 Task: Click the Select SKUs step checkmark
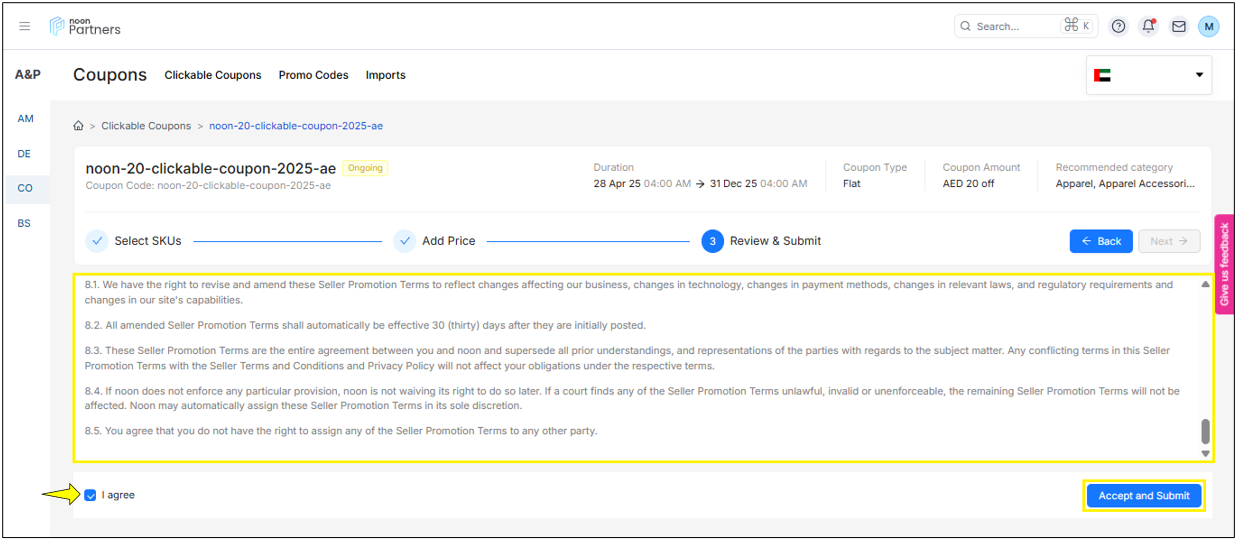[97, 241]
